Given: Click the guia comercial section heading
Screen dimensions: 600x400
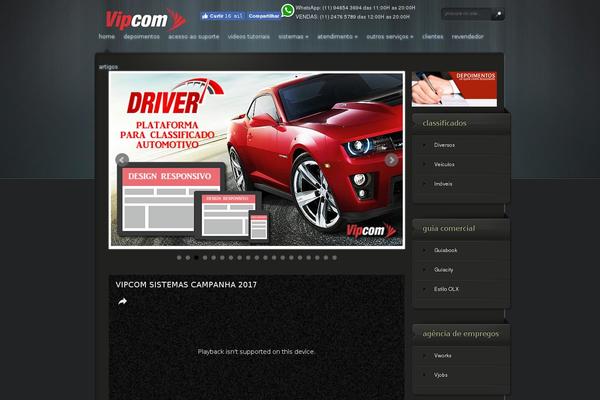Looking at the screenshot, I should [x=449, y=229].
